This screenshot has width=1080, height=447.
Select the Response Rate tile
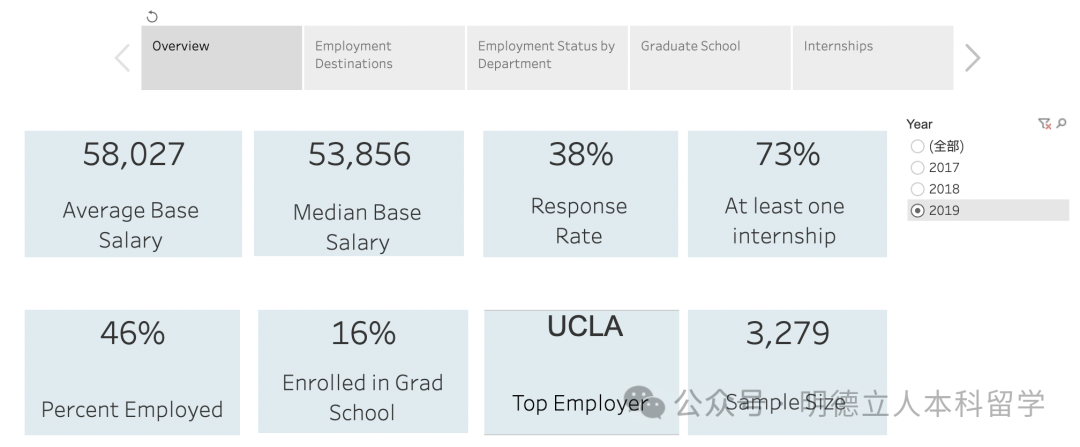click(581, 194)
